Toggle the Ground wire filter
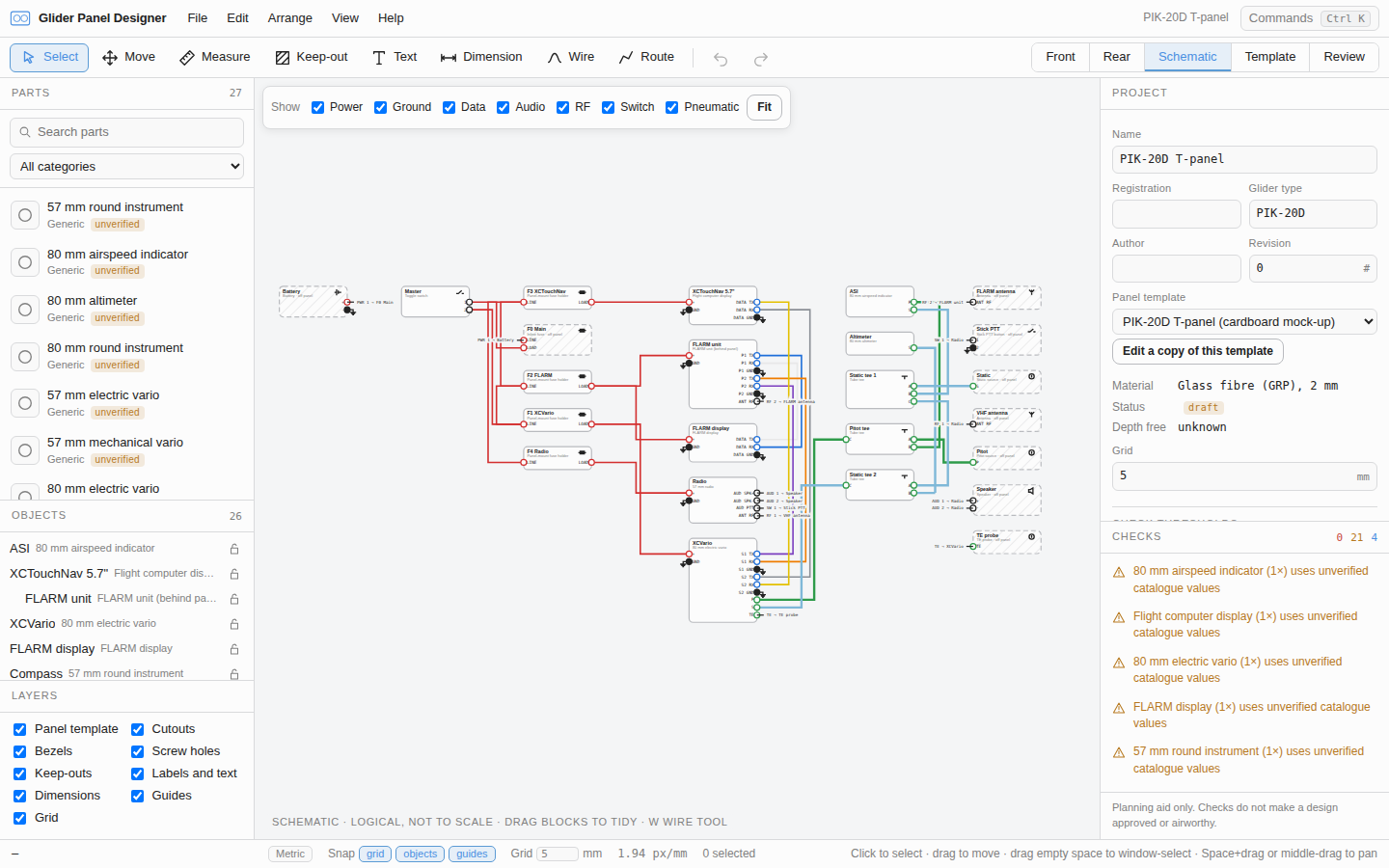 pos(380,107)
